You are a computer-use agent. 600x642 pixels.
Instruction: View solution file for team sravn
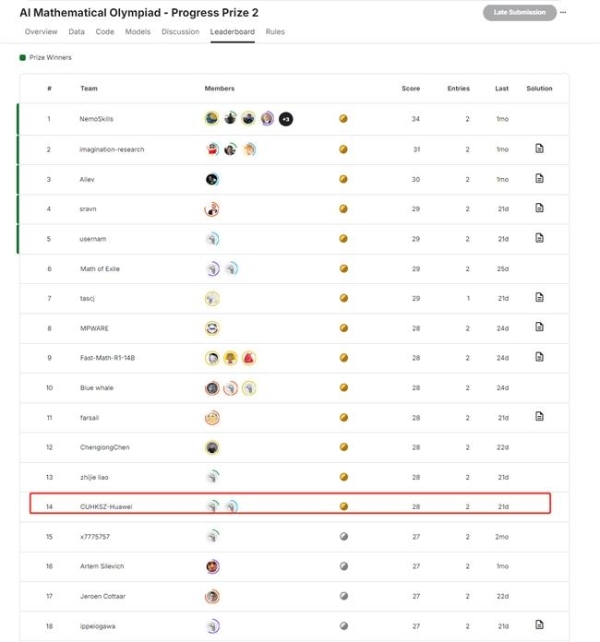pyautogui.click(x=539, y=208)
